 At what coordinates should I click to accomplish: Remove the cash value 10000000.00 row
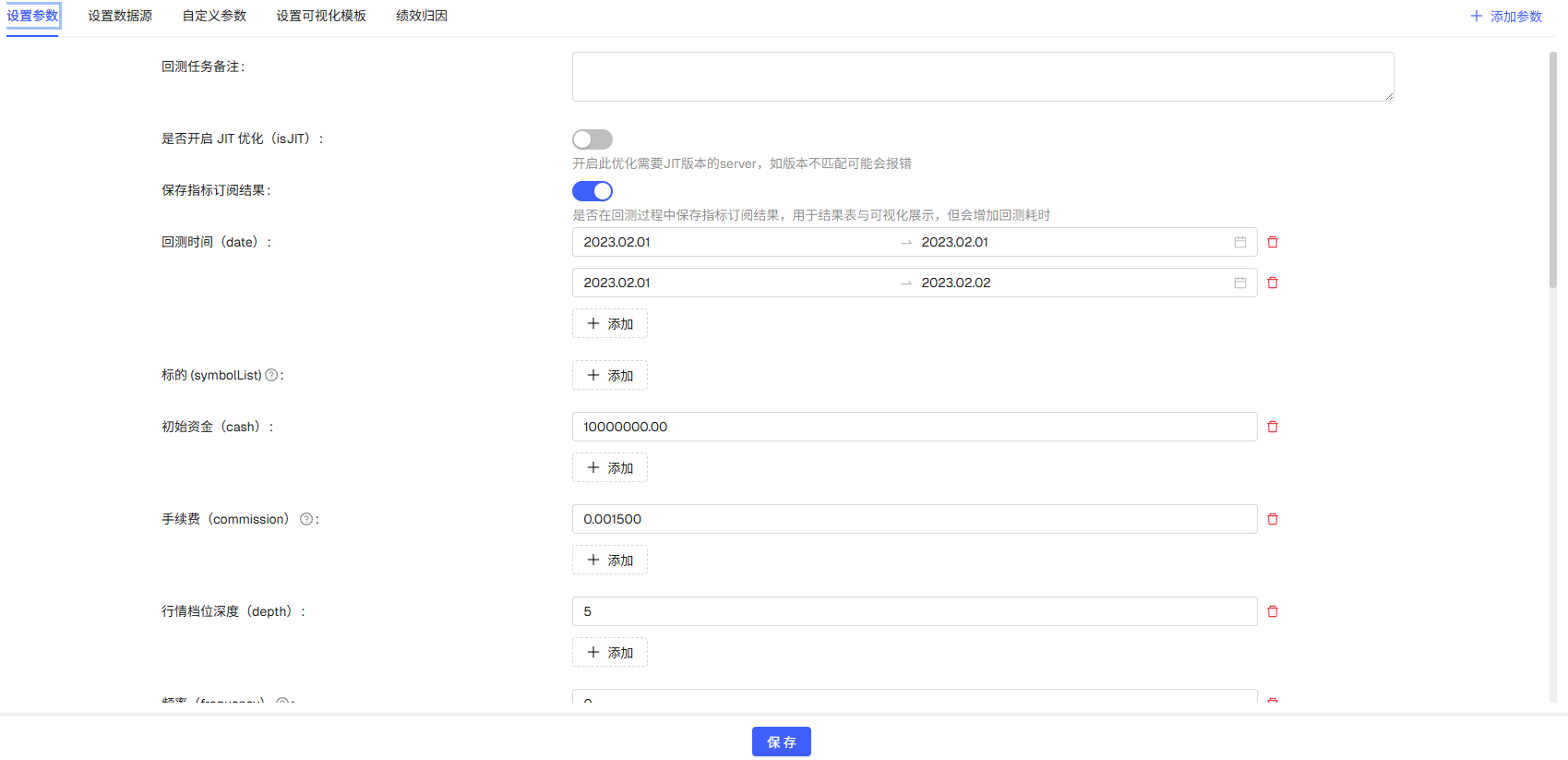[1273, 427]
